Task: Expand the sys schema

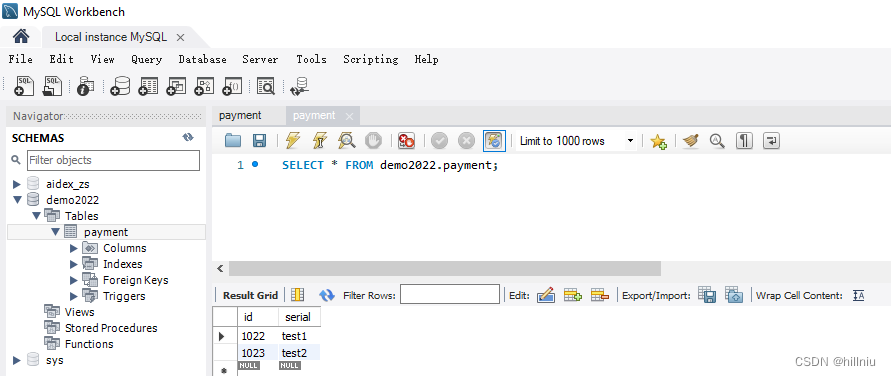Action: point(16,360)
